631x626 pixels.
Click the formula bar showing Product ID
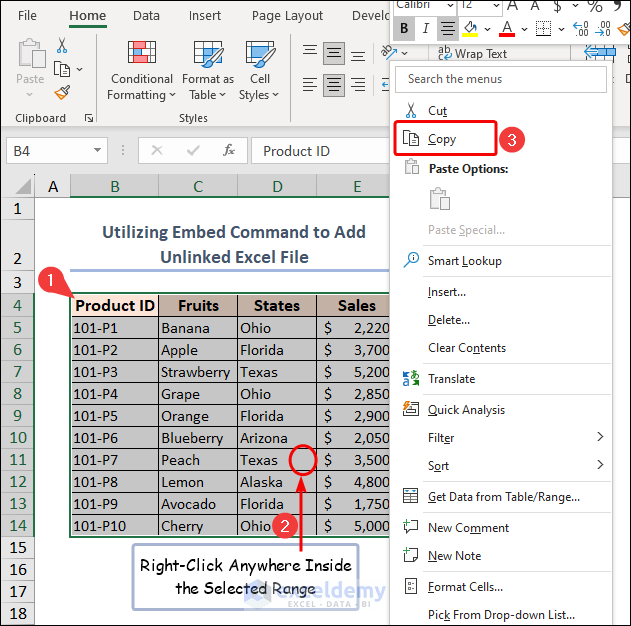(x=320, y=151)
